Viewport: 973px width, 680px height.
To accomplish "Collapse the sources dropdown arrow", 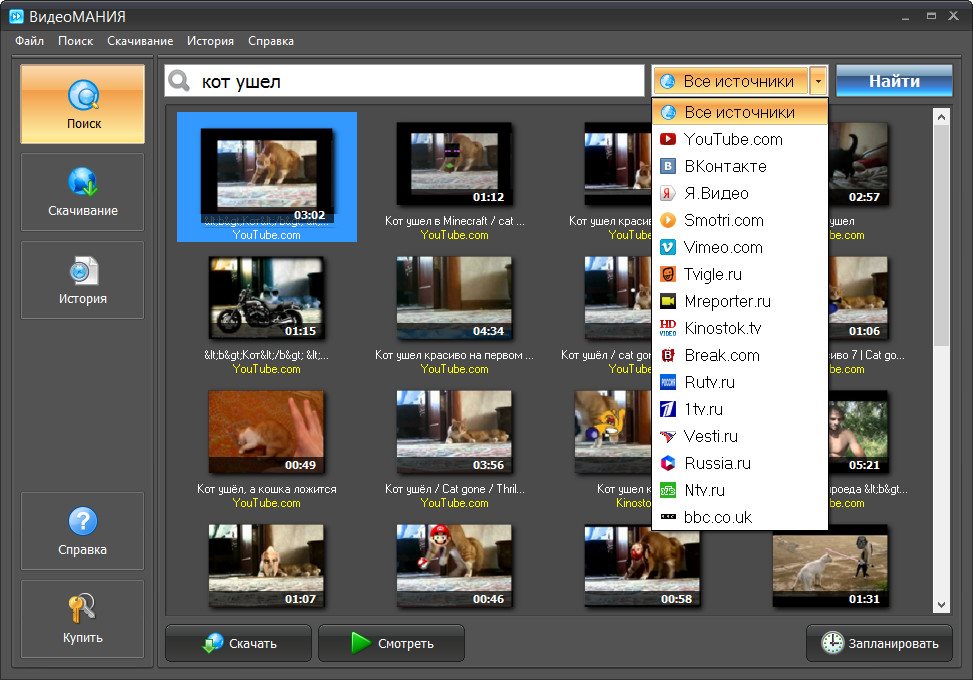I will [x=818, y=81].
